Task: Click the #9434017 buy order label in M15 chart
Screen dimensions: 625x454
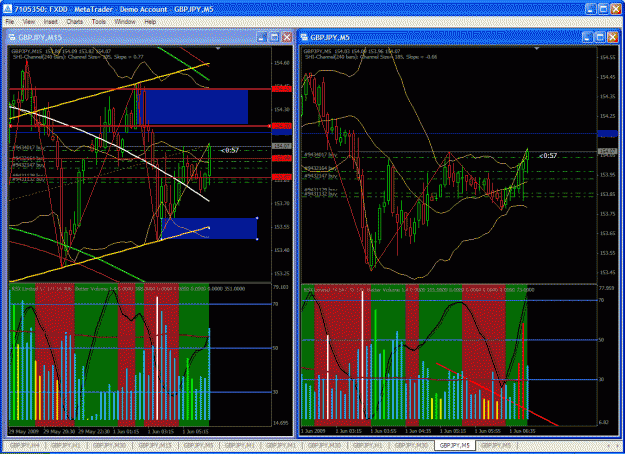Action: pos(28,148)
